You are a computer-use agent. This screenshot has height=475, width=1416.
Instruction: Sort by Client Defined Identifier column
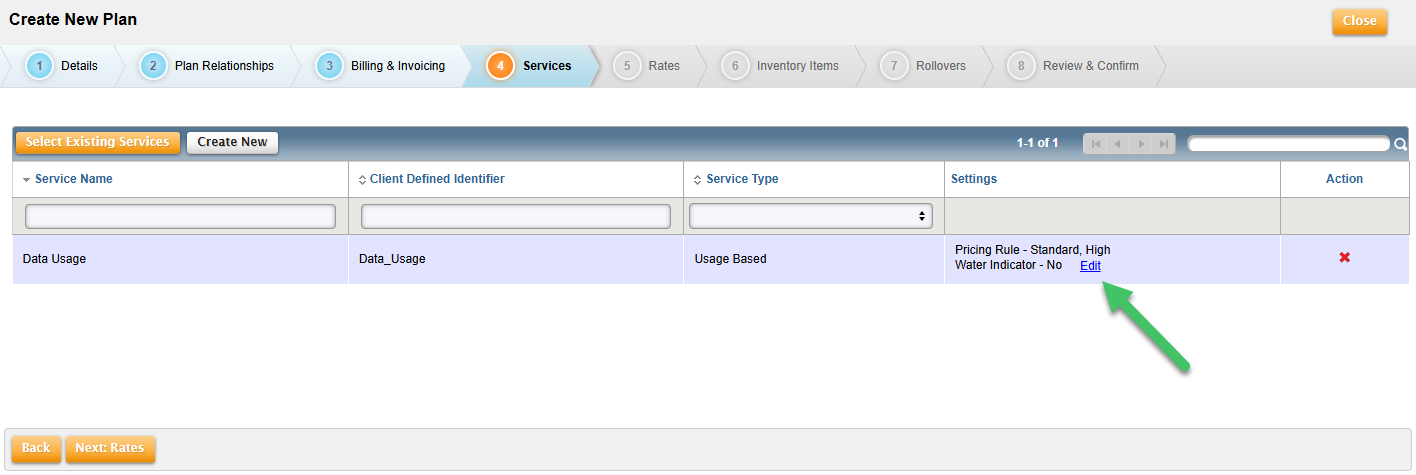(436, 179)
